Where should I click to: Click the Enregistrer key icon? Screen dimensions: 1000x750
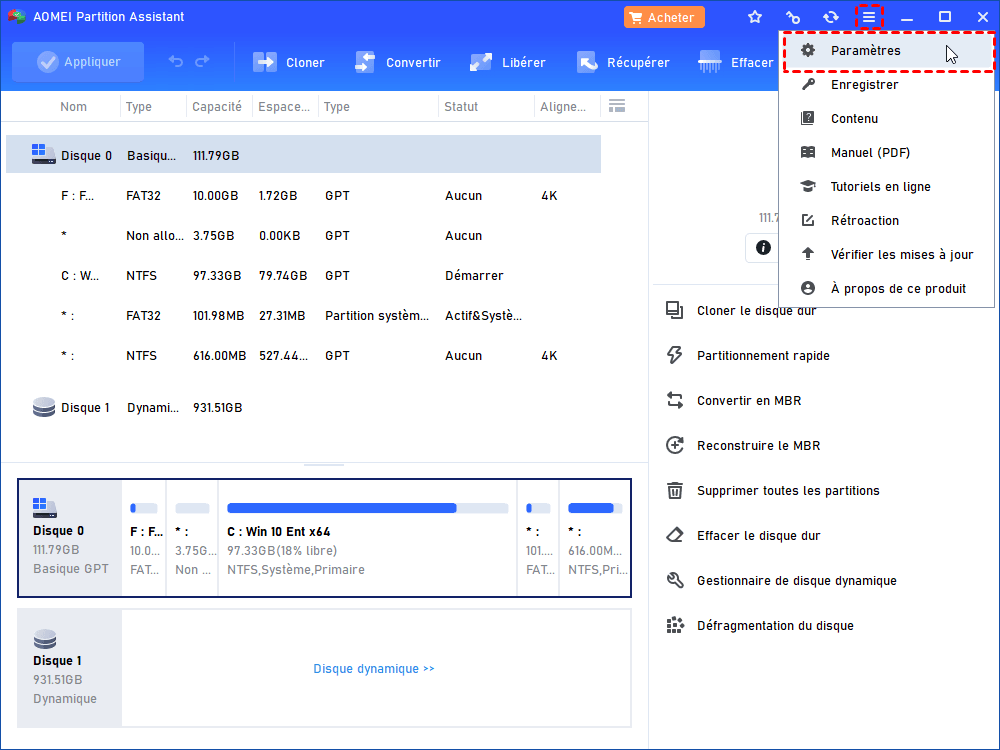[807, 84]
